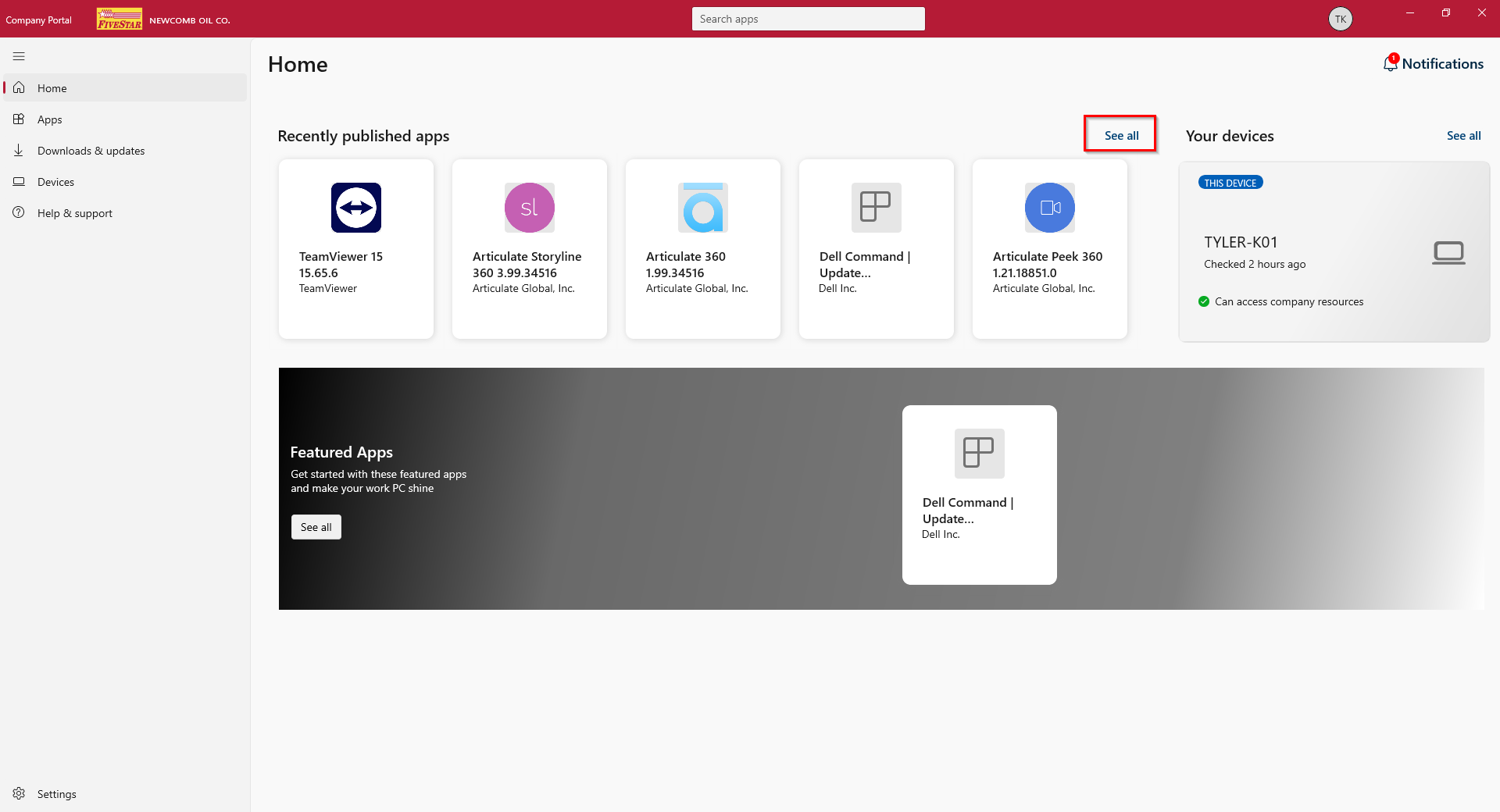Screen dimensions: 1500x812
Task: See all recently published apps
Action: [1121, 135]
